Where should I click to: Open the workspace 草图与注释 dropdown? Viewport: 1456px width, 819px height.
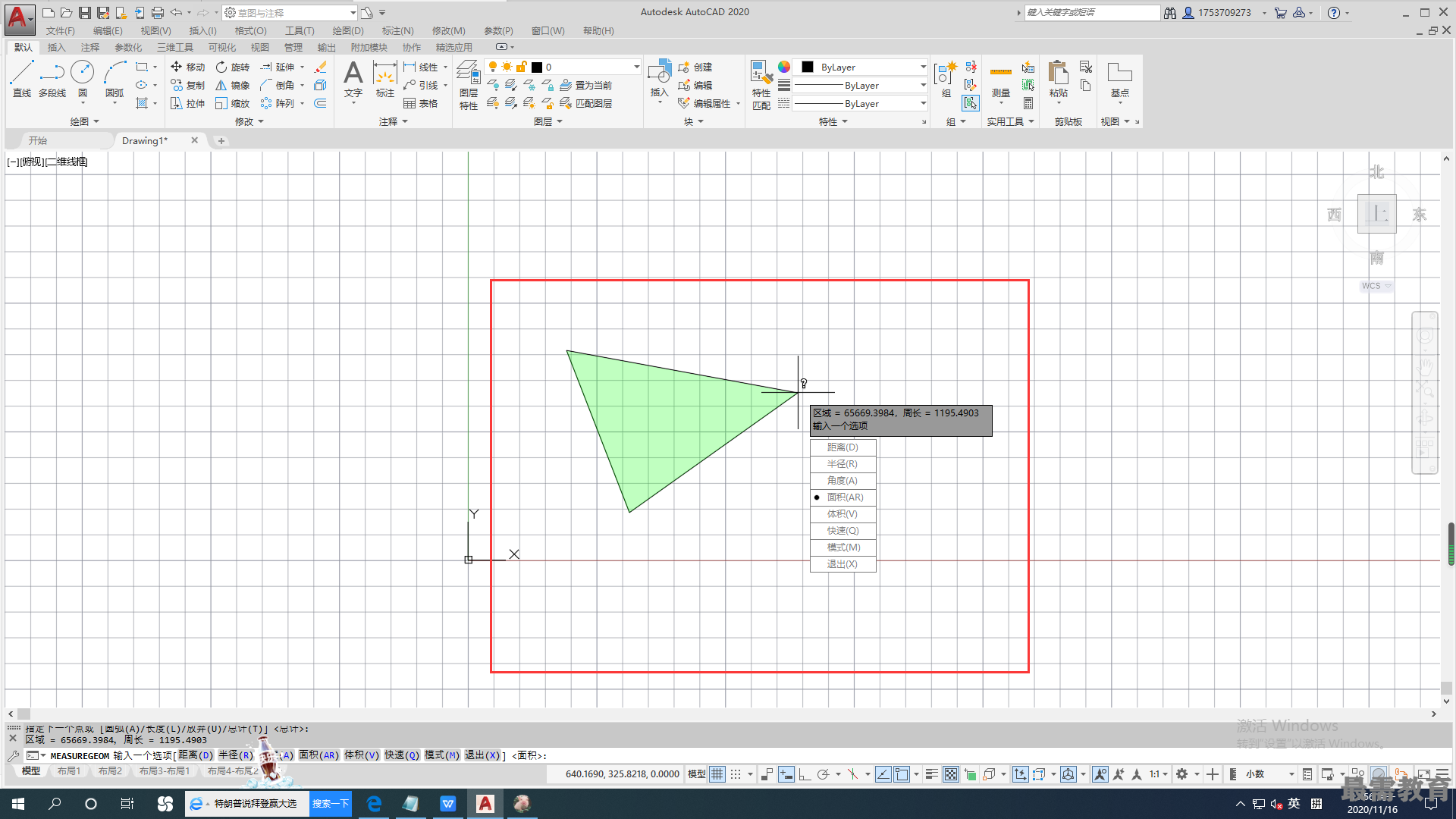[x=290, y=12]
